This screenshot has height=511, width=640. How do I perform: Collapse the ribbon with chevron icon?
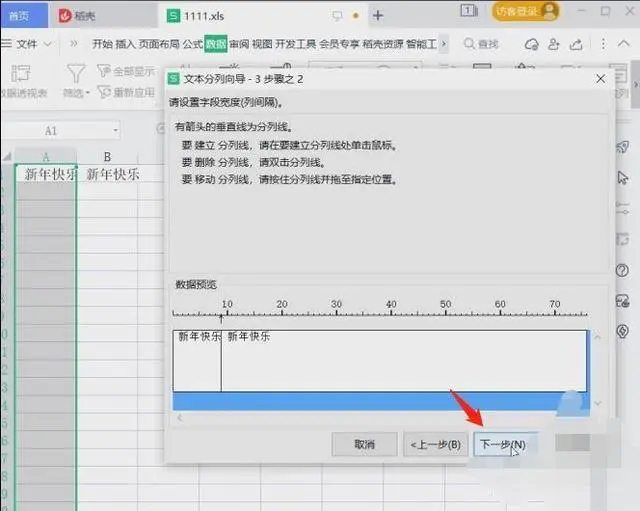(x=623, y=44)
